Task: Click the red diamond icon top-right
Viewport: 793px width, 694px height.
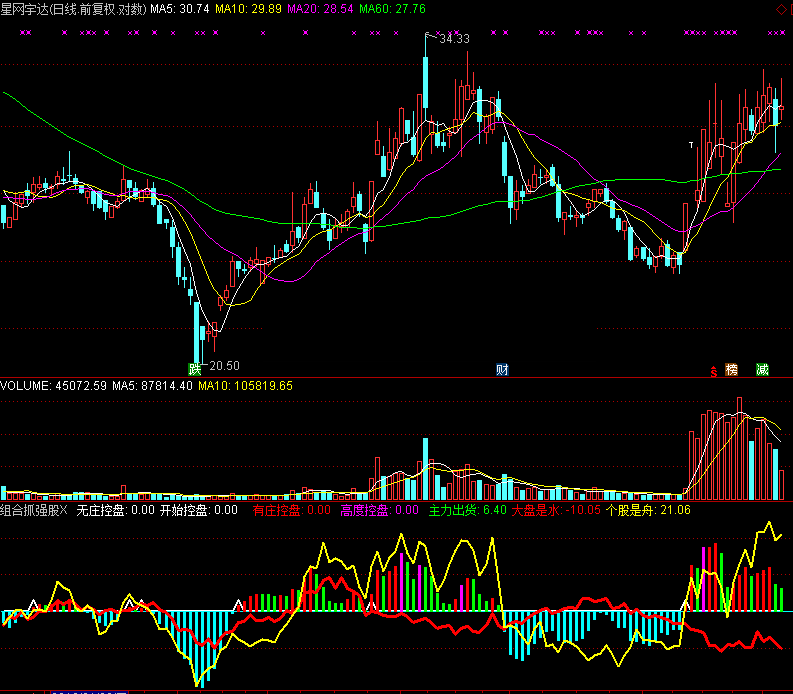Action: pyautogui.click(x=783, y=8)
